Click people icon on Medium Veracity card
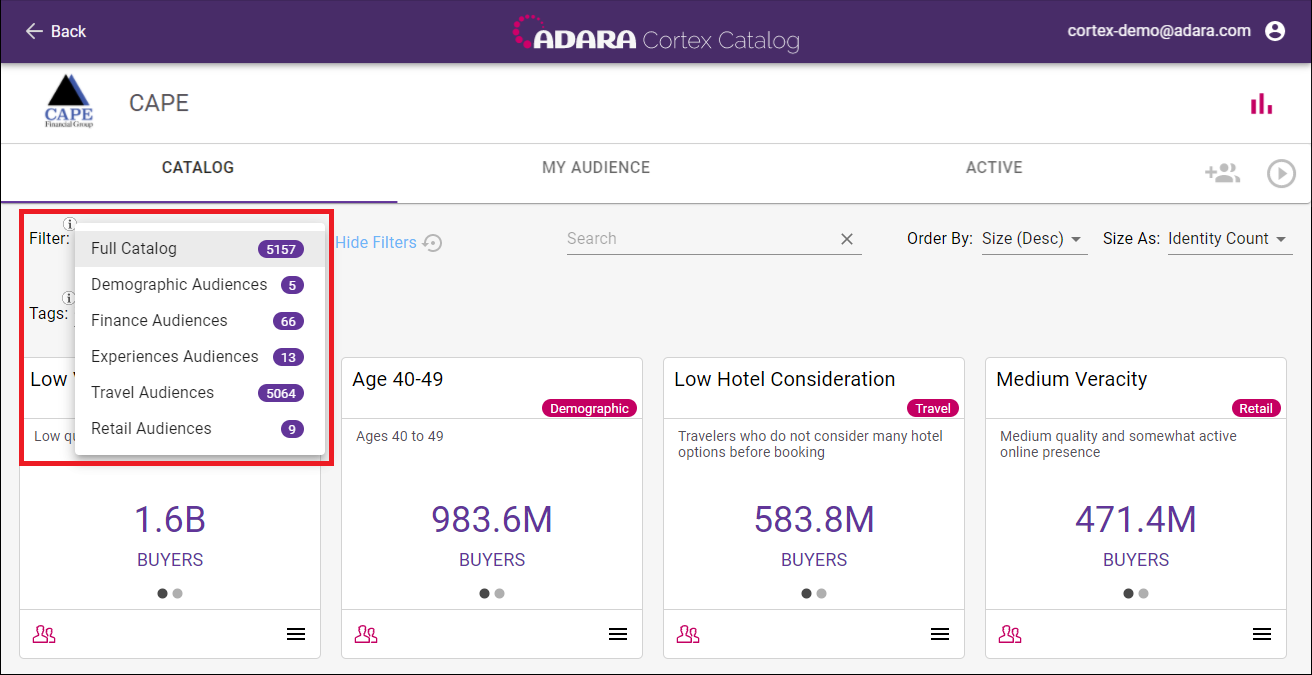Viewport: 1312px width, 675px height. click(1010, 634)
